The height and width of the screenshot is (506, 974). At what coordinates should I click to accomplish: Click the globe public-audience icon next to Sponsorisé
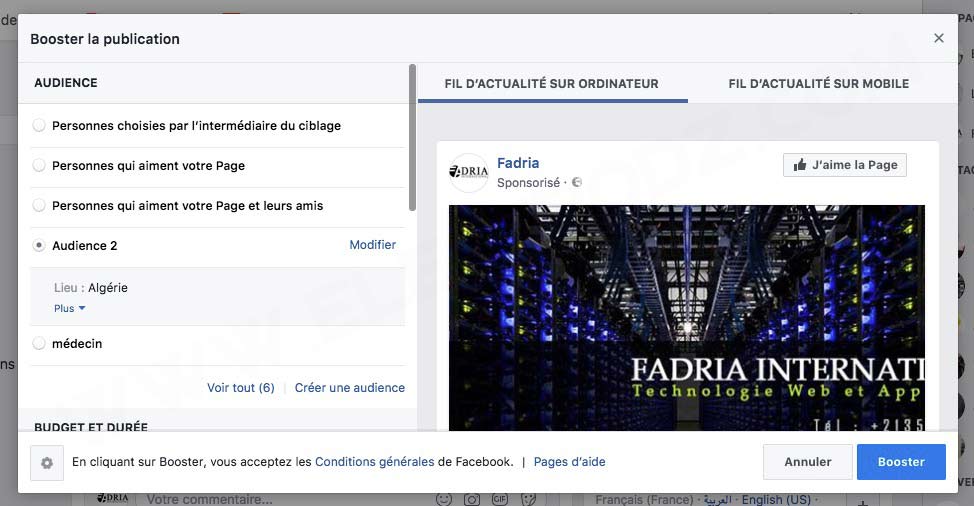click(576, 183)
